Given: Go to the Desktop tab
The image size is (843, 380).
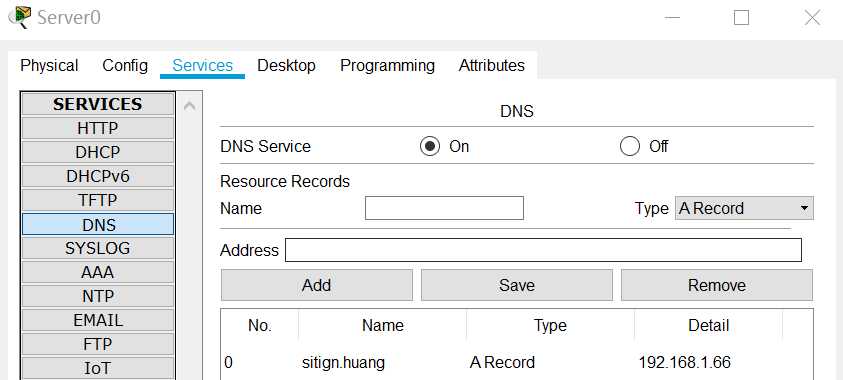Looking at the screenshot, I should (x=286, y=66).
